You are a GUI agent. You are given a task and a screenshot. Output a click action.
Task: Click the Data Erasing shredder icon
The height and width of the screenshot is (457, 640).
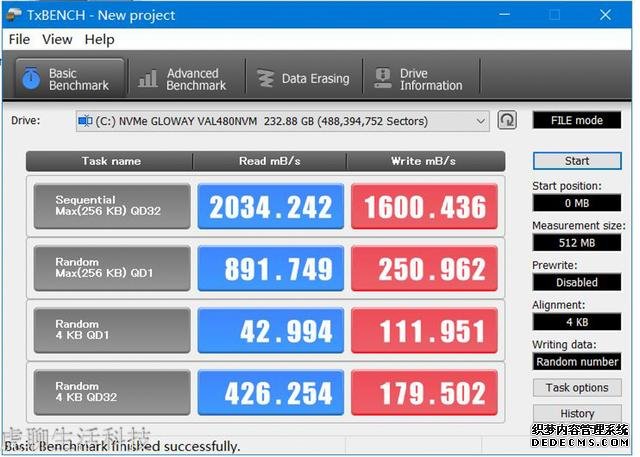(266, 78)
